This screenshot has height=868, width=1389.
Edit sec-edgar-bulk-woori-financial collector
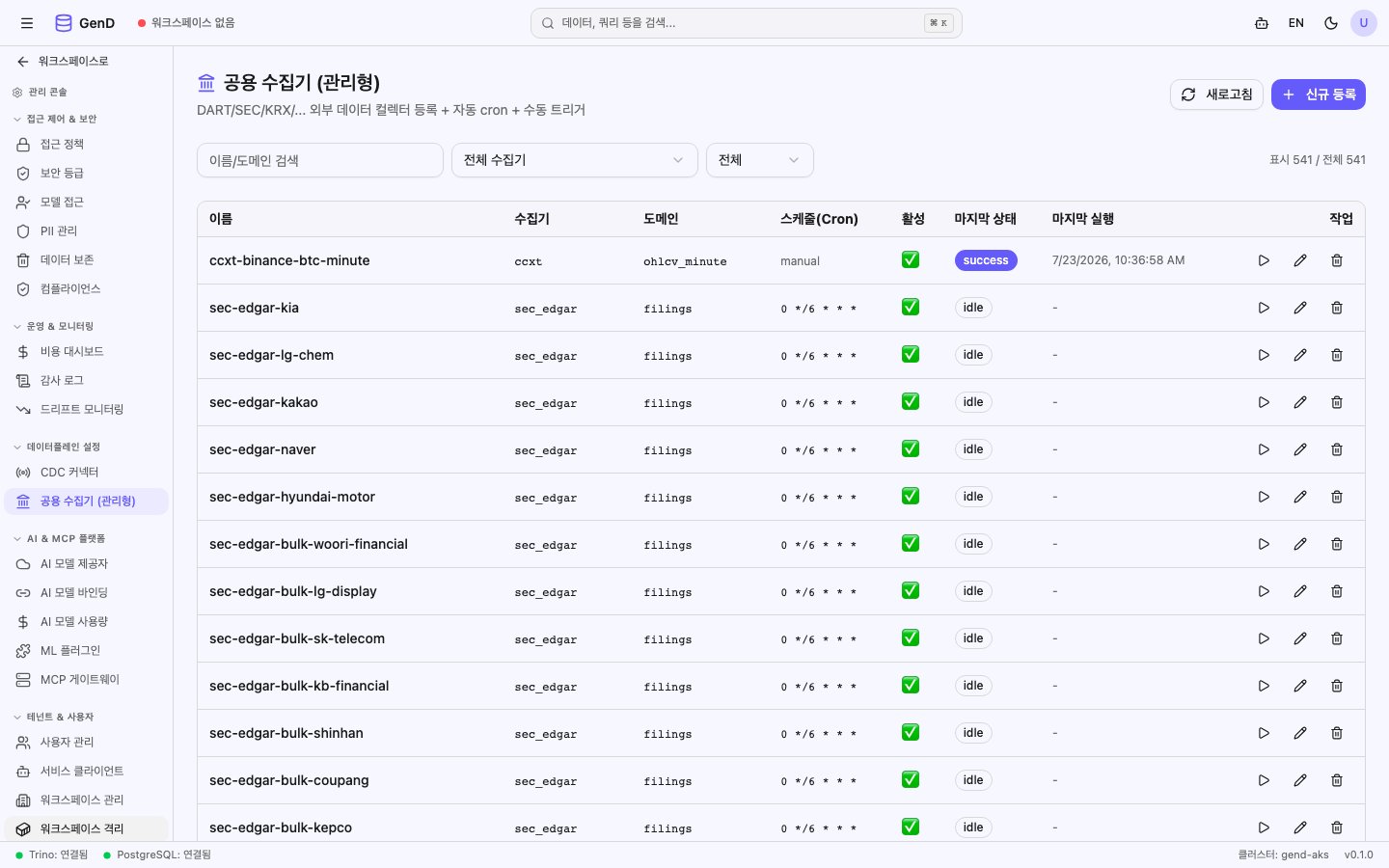coord(1300,544)
